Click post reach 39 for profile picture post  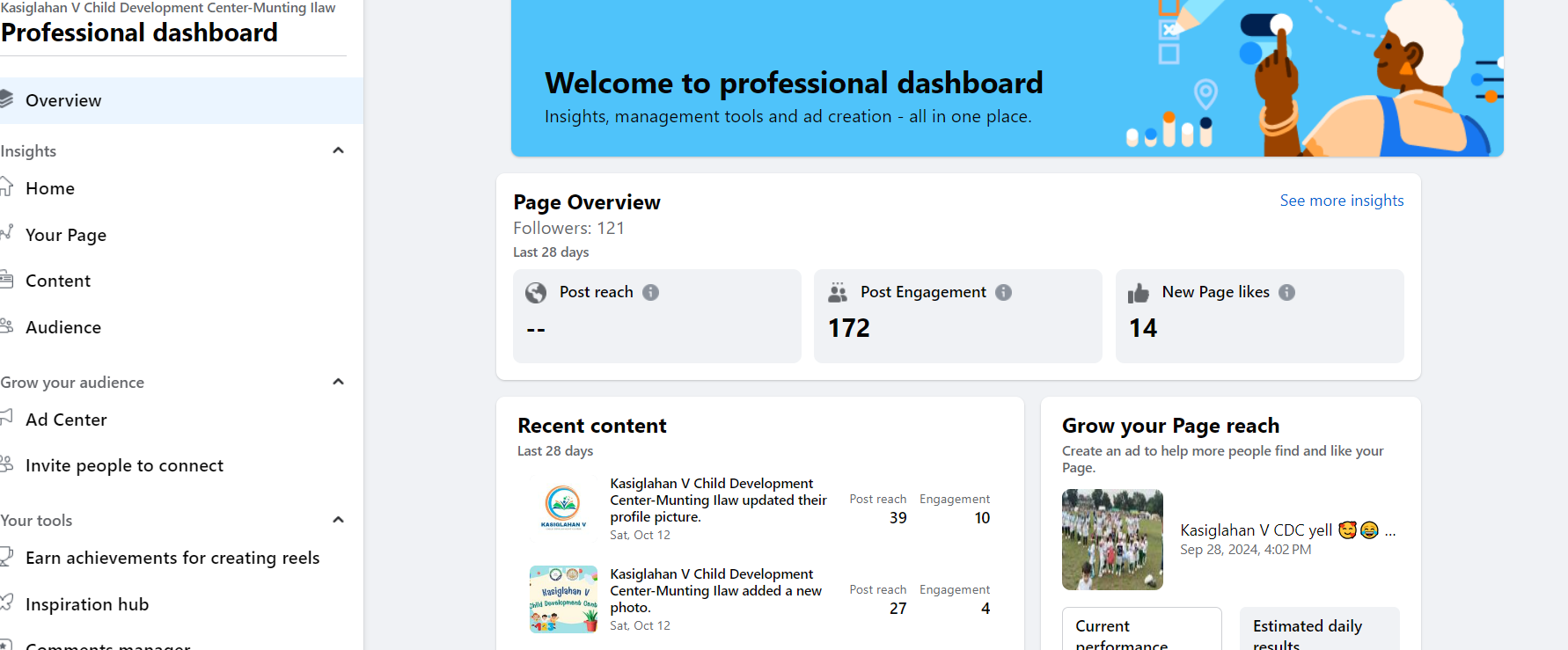898,518
